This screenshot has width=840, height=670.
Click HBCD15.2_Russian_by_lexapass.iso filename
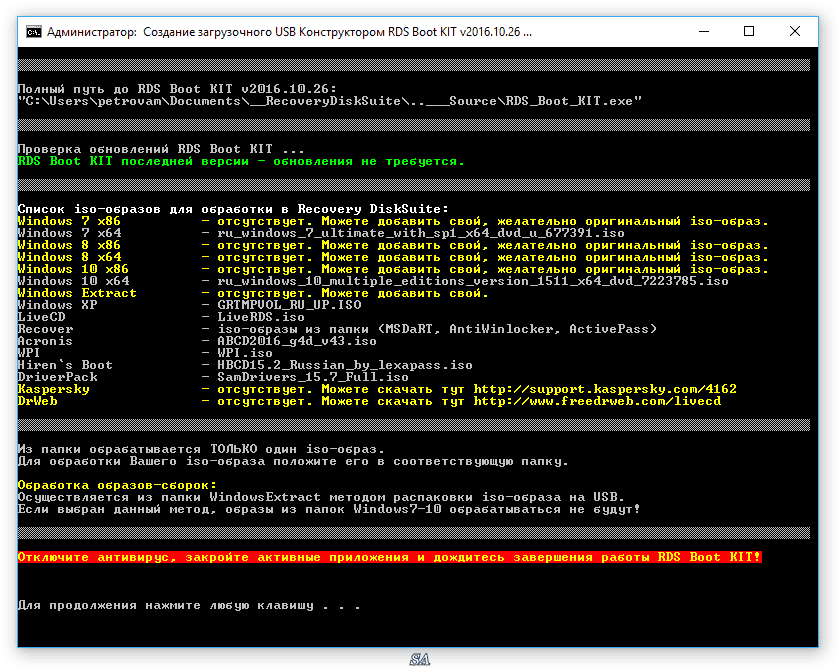pos(344,365)
